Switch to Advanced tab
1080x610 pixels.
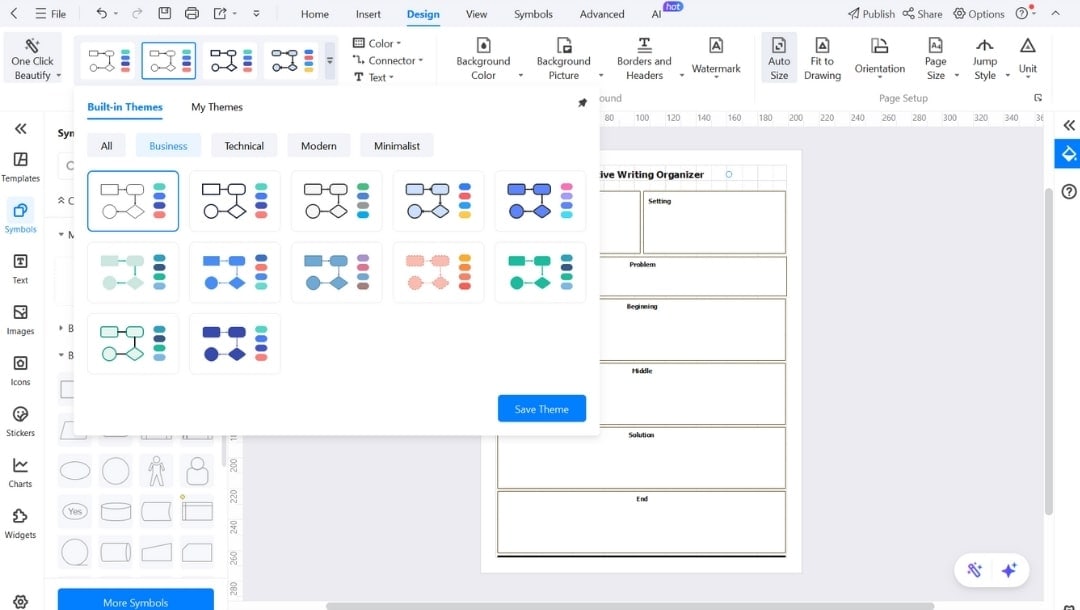tap(602, 14)
